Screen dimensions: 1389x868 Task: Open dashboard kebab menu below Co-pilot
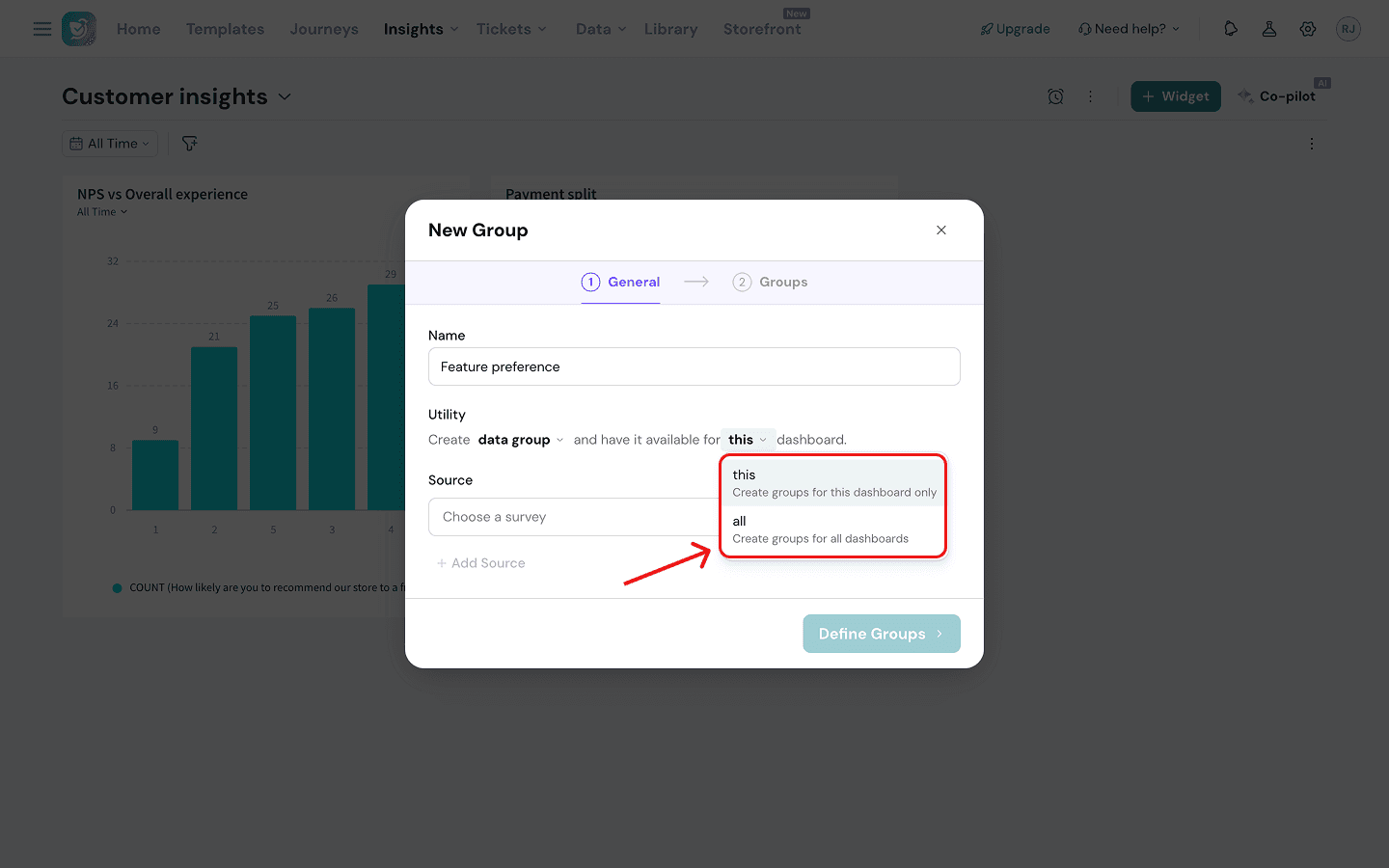(1312, 144)
